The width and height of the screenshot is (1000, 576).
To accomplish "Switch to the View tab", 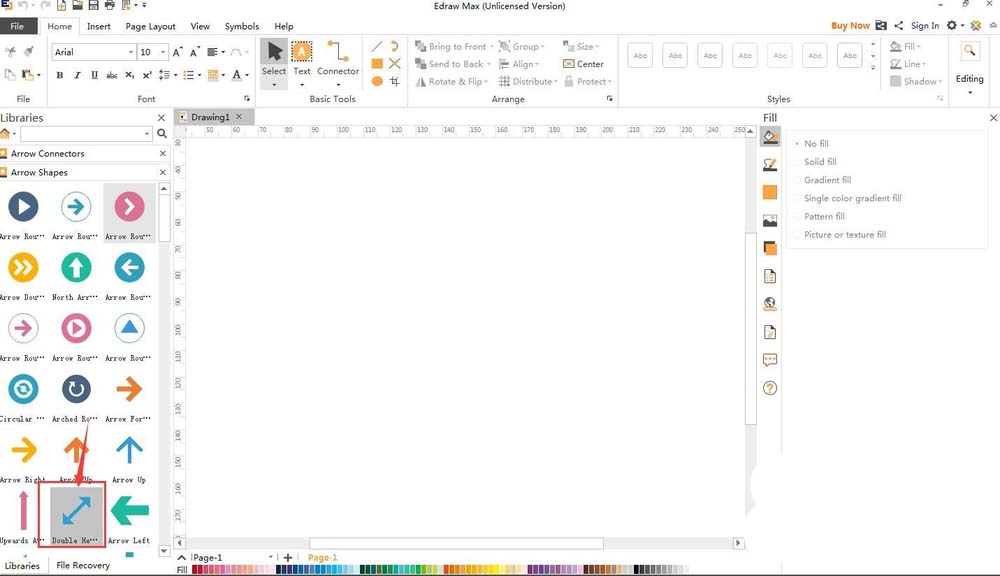I will coord(200,26).
